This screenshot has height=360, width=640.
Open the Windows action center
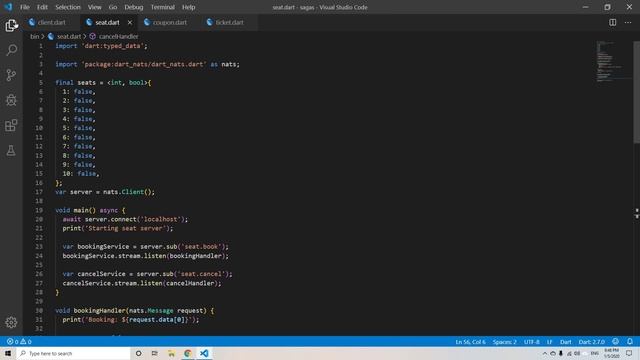pos(629,353)
